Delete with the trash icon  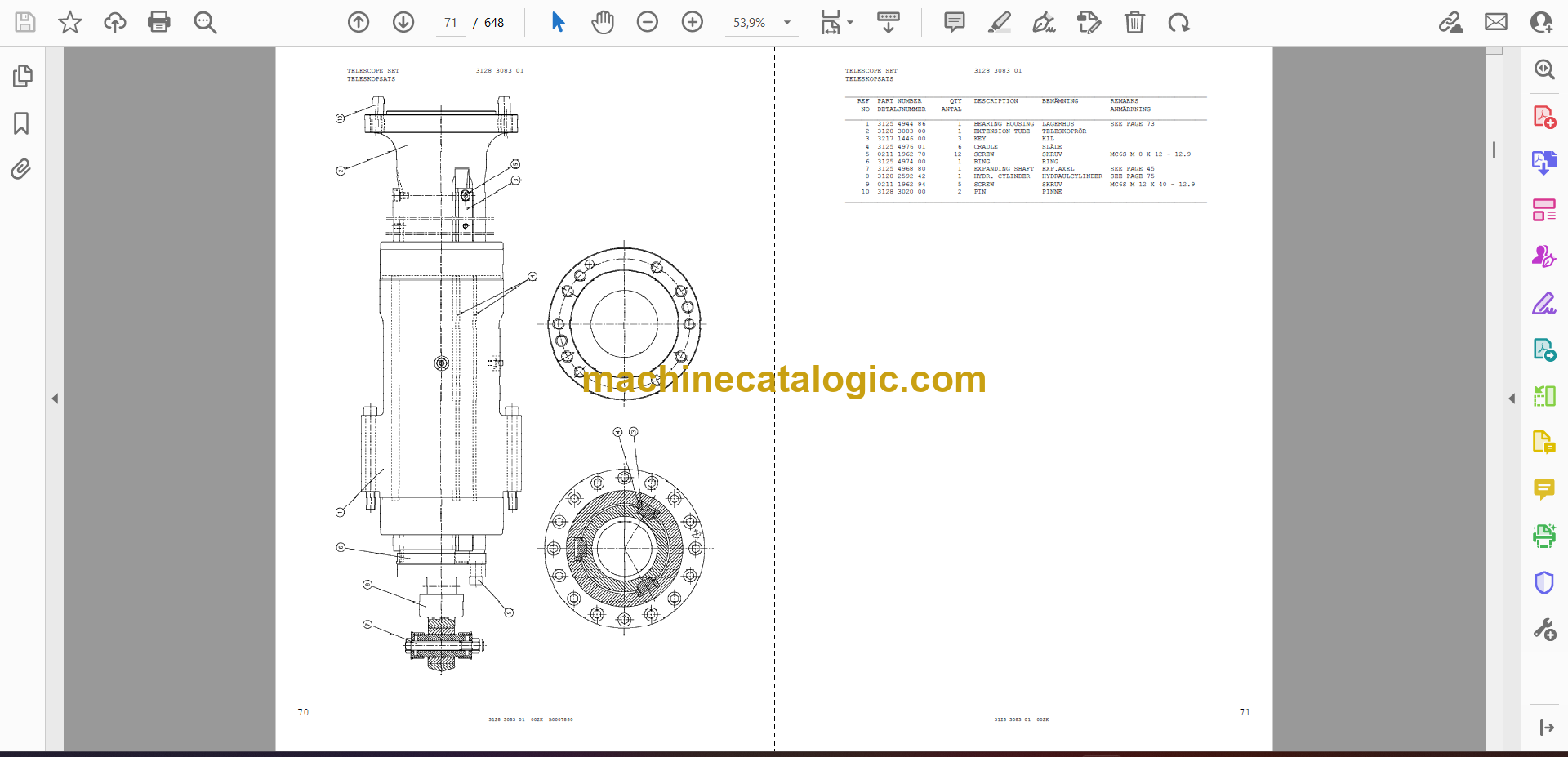coord(1134,22)
